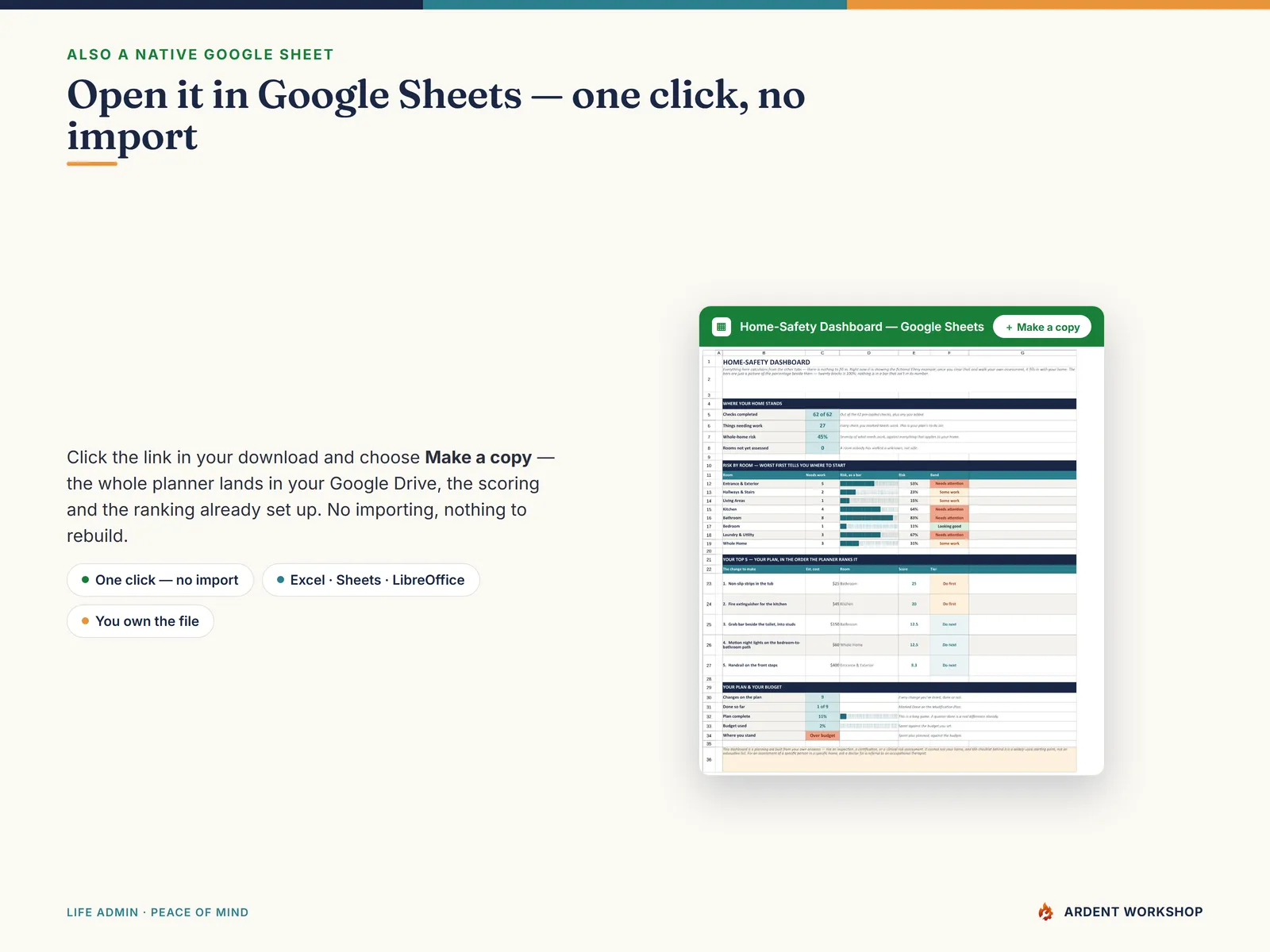The image size is (1270, 952).
Task: Click the "Do next" tier cell for Handrail row
Action: (x=949, y=666)
